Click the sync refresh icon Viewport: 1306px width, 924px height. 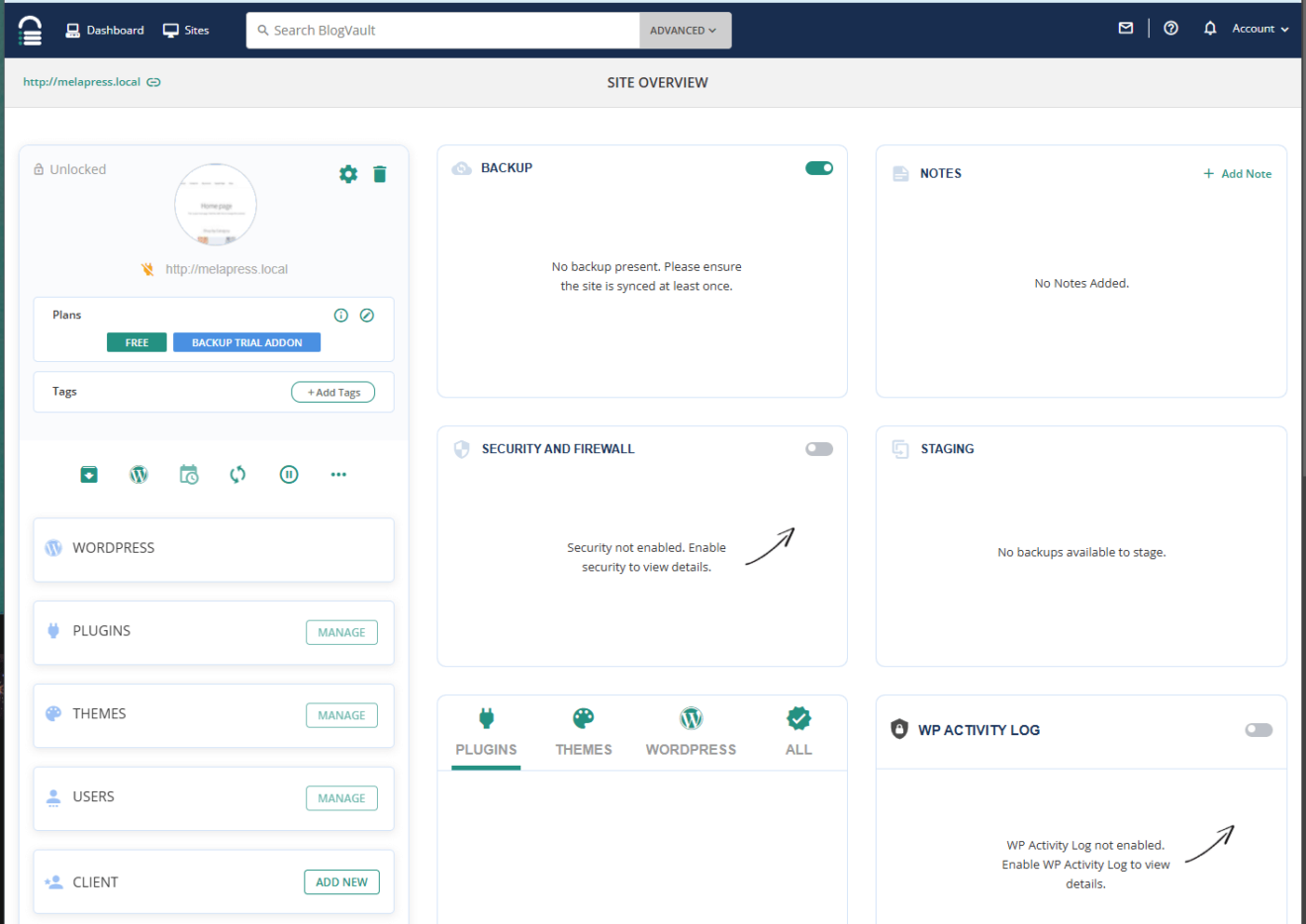click(x=237, y=475)
